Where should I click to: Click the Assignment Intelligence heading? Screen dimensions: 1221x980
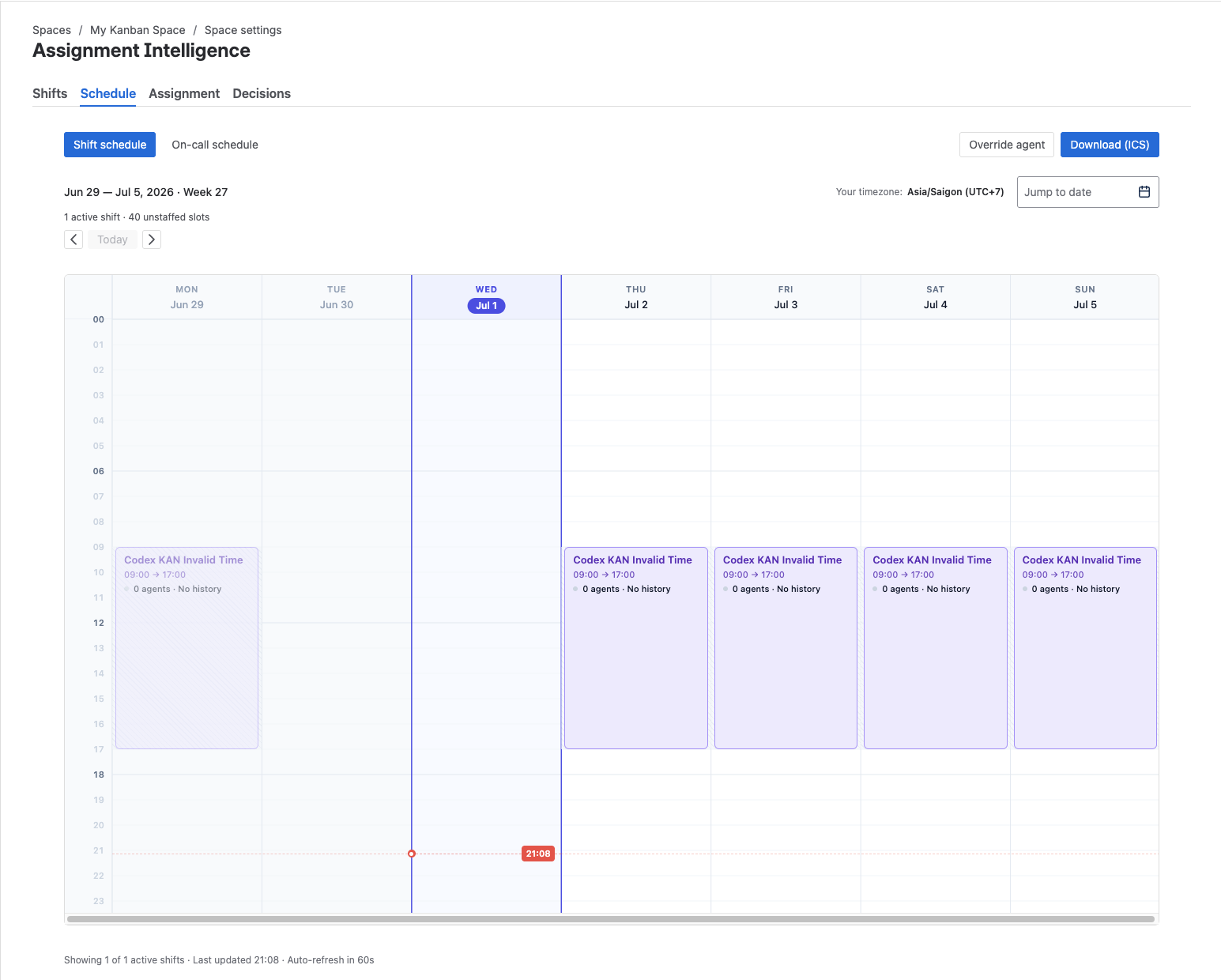pos(141,51)
